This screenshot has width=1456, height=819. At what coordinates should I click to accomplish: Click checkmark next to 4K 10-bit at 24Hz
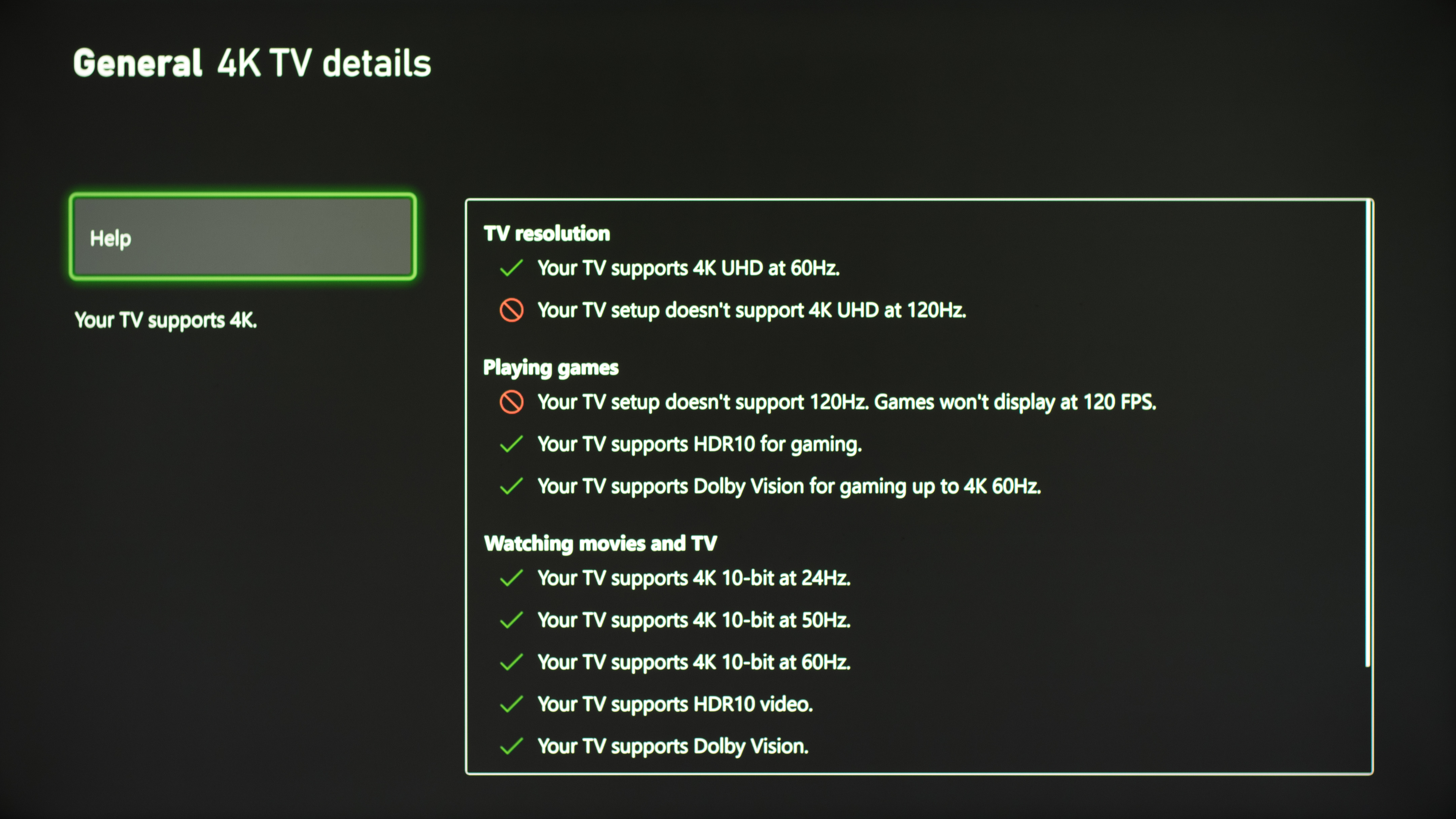511,578
